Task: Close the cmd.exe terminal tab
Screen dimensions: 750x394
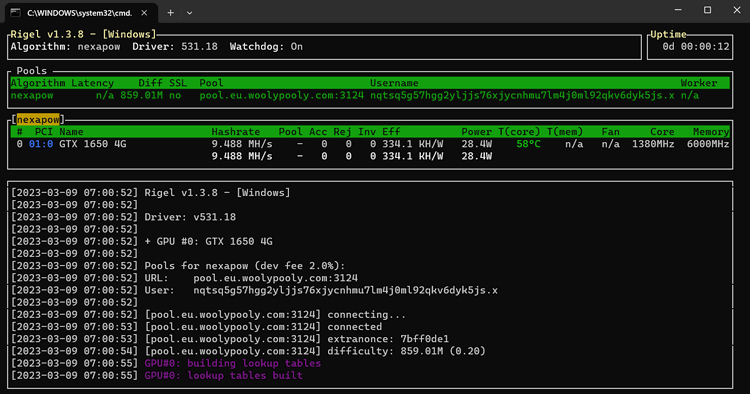Action: point(144,13)
